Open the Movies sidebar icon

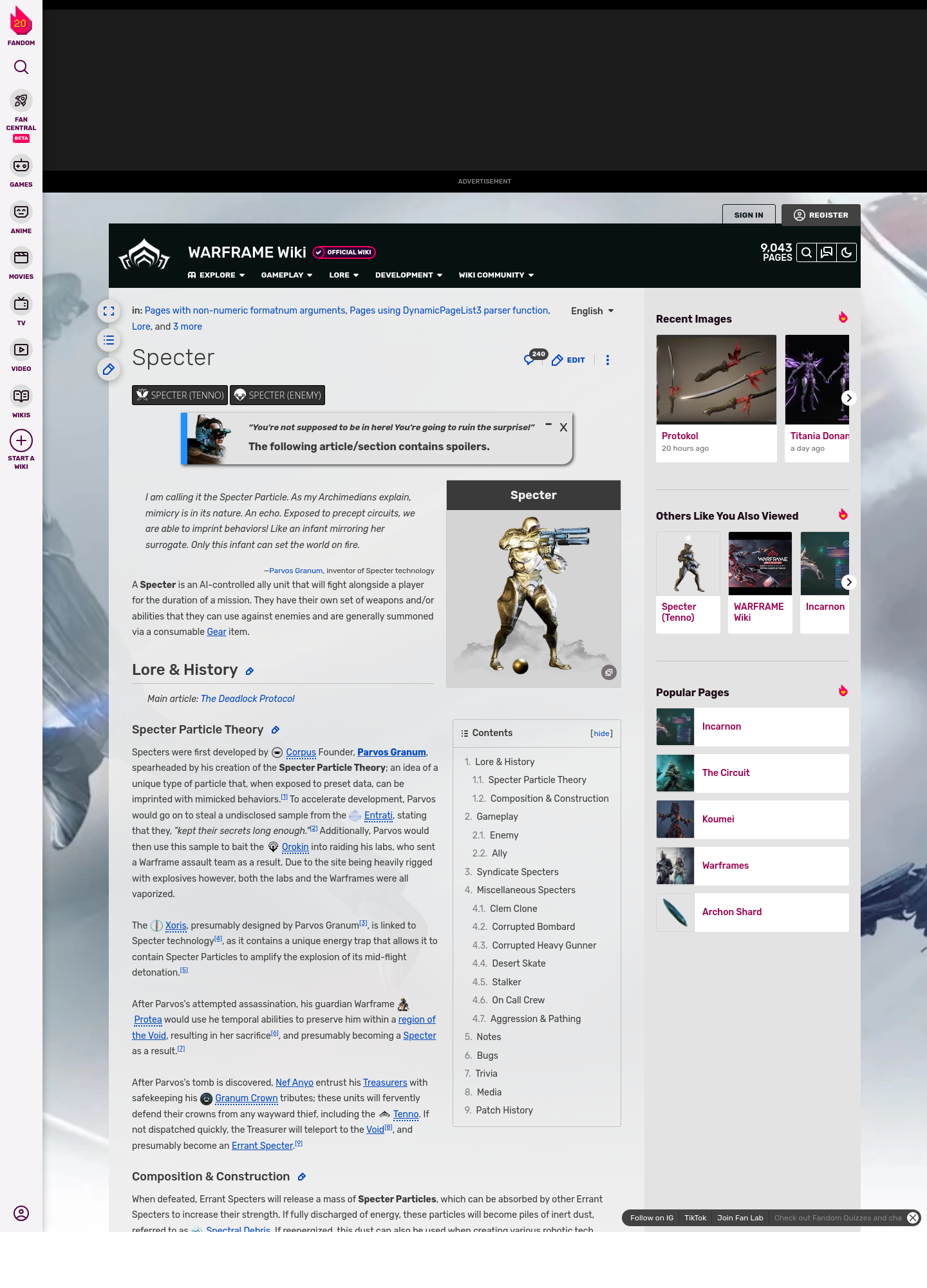[x=21, y=258]
